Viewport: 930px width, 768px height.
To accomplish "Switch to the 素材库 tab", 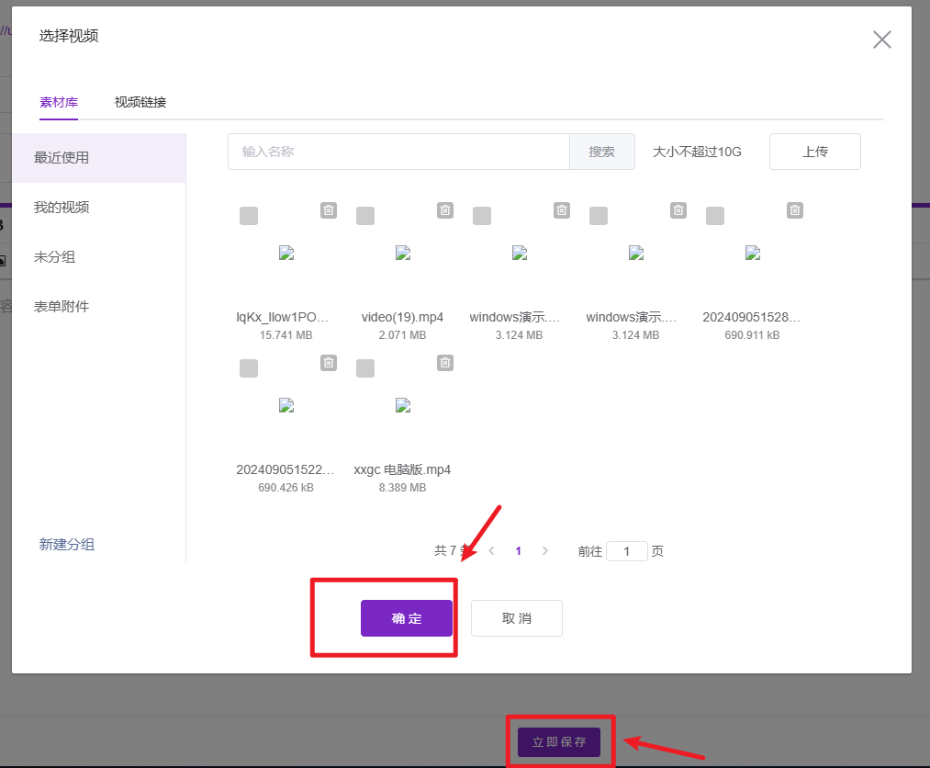I will click(59, 103).
